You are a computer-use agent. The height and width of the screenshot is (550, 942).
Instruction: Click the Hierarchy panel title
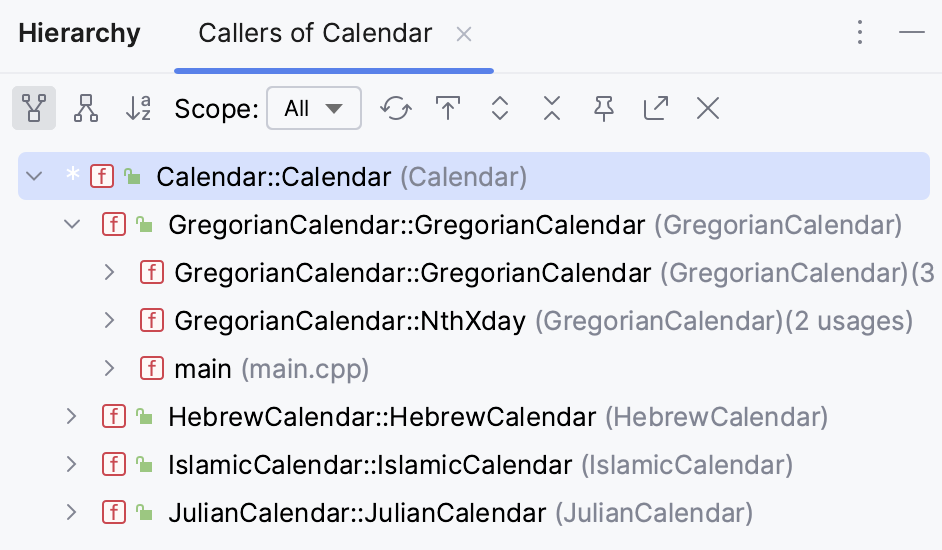tap(79, 33)
